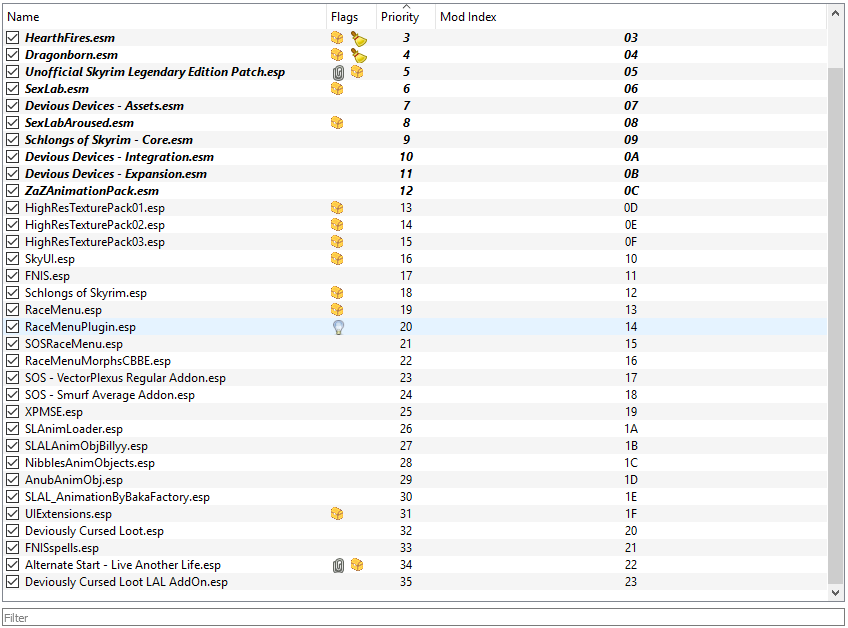Select Devious Devices - Integration.esm entry
The image size is (848, 628).
click(x=120, y=157)
